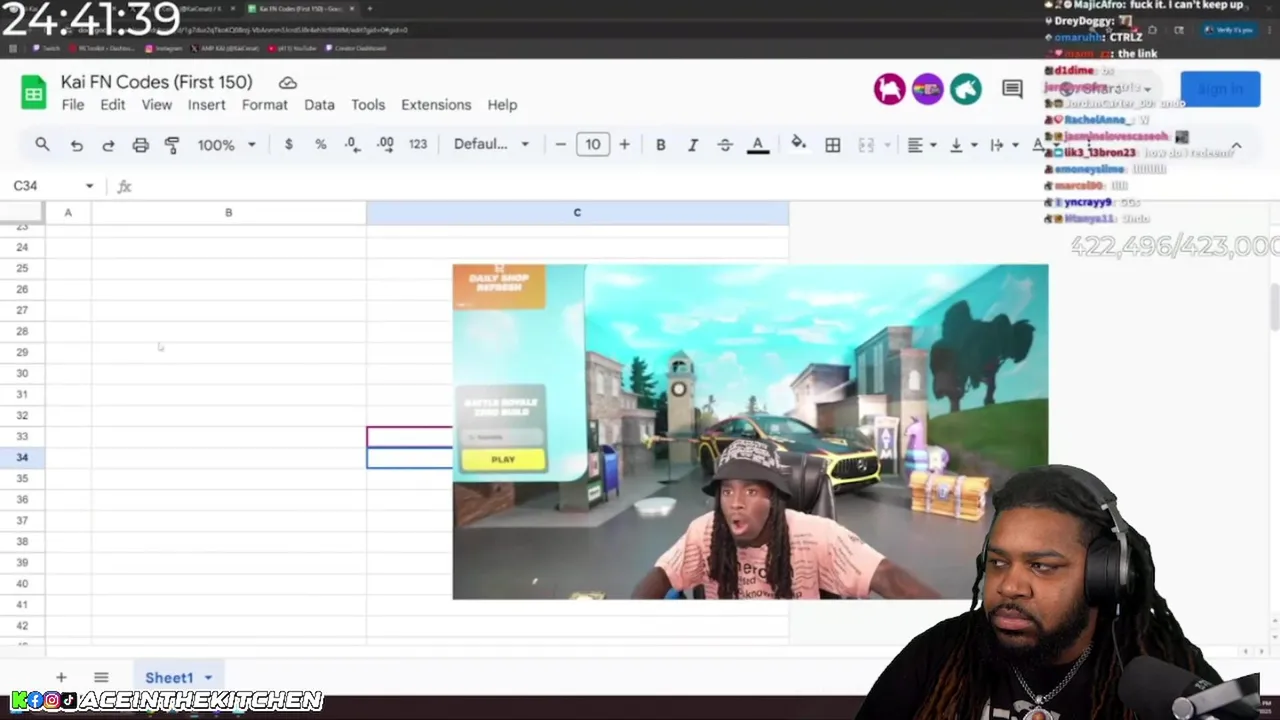Open the Default font dropdown
This screenshot has width=1280, height=720.
[x=491, y=144]
